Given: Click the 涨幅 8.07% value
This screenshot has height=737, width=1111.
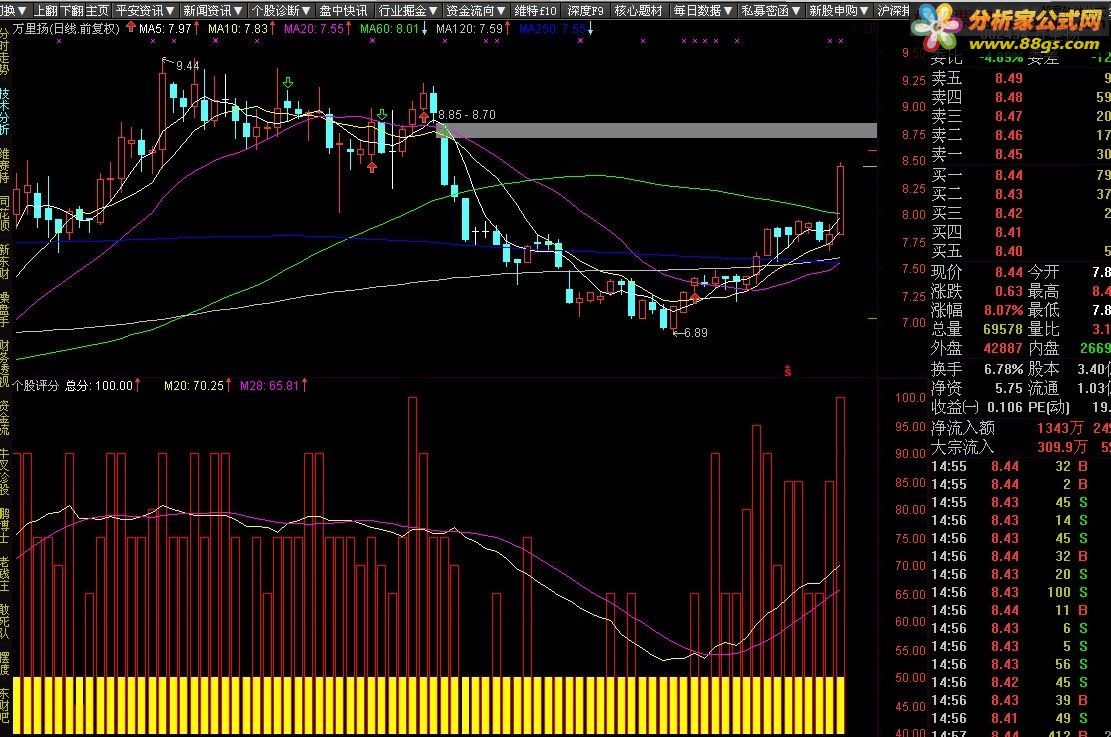Looking at the screenshot, I should (1003, 310).
